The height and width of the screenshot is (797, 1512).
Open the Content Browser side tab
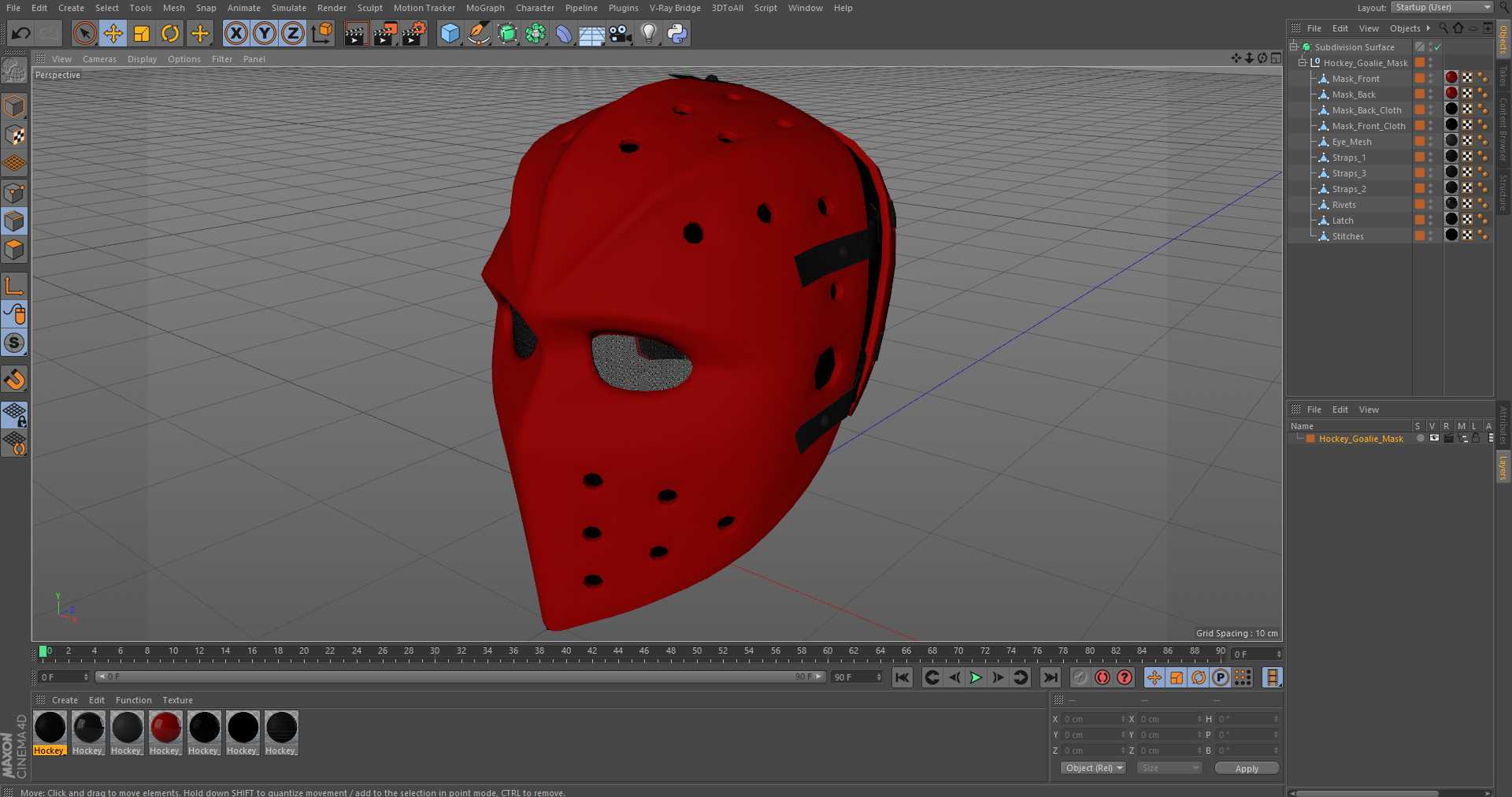[x=1503, y=130]
